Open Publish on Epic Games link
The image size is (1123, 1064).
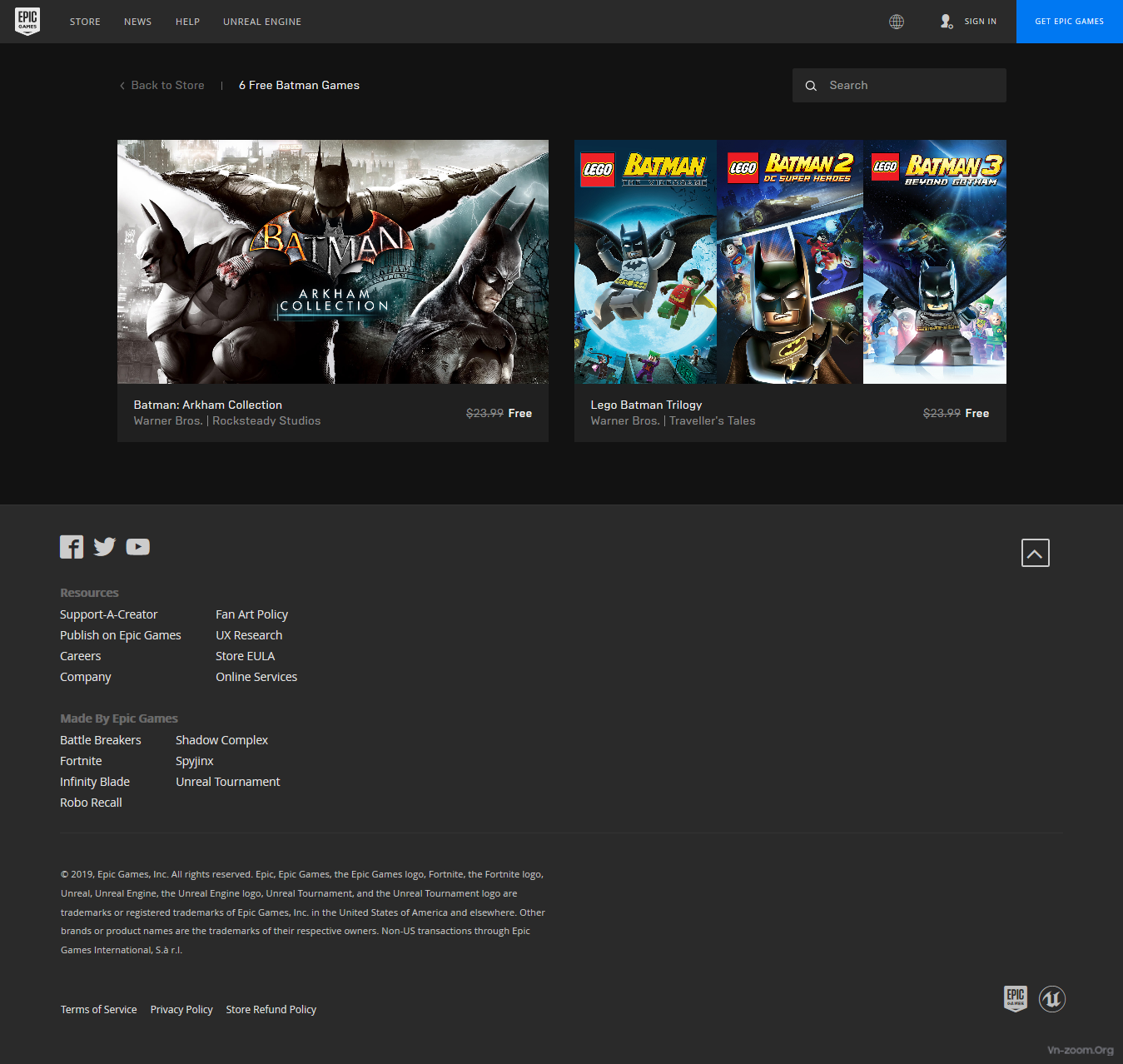(121, 635)
